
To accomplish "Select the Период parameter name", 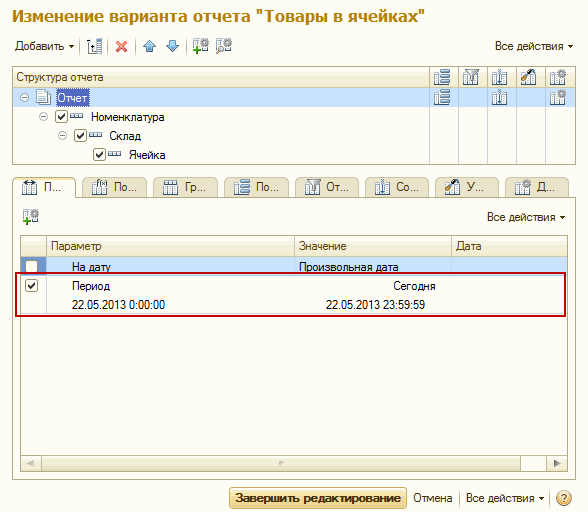I will (91, 286).
